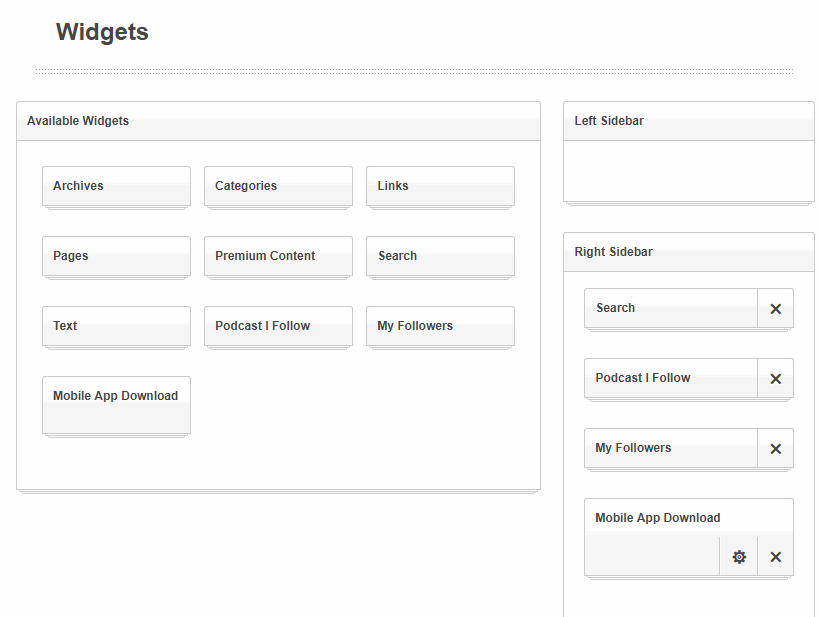Click the Right Sidebar panel header
This screenshot has width=818, height=617.
[688, 252]
